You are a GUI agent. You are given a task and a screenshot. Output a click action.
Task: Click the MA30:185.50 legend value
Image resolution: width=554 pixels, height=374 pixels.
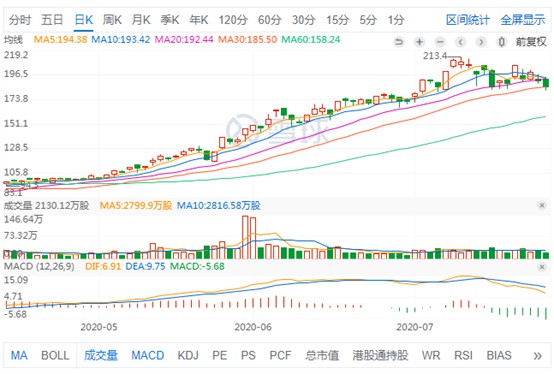pyautogui.click(x=247, y=39)
